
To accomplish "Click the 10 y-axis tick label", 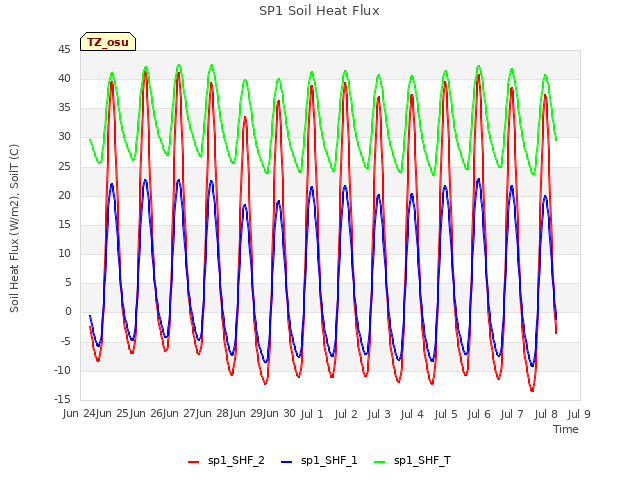I will pyautogui.click(x=64, y=253).
